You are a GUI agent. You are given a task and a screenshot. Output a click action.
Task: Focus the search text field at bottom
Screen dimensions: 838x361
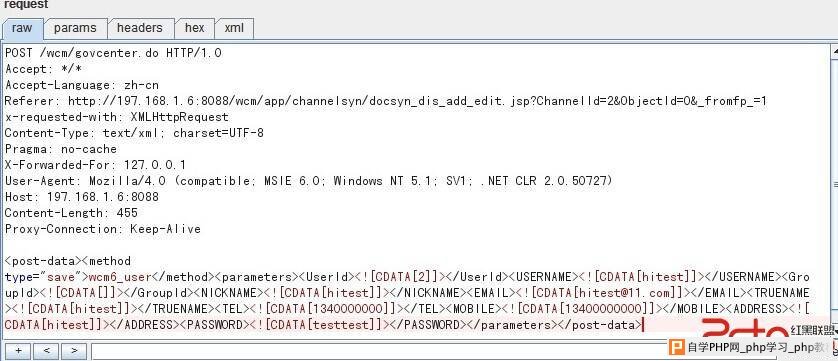pyautogui.click(x=378, y=351)
